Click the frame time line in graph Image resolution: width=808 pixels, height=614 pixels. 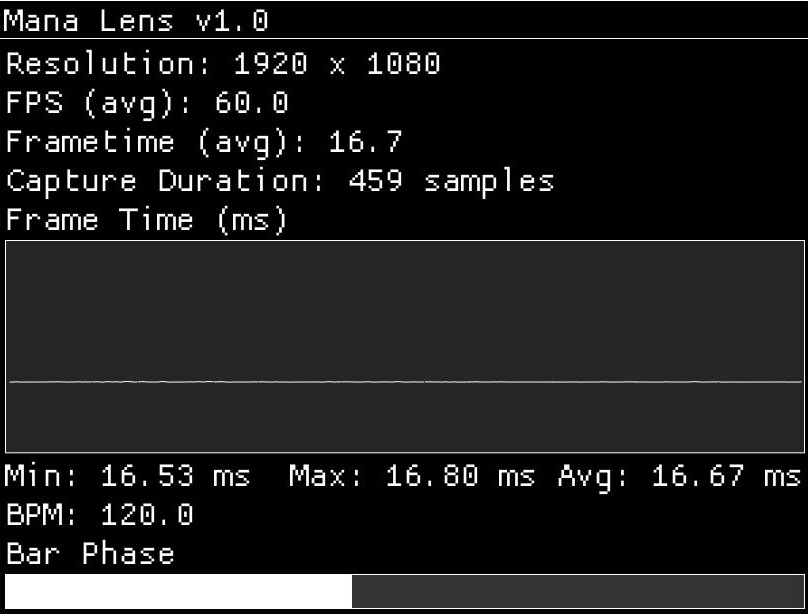[x=405, y=382]
